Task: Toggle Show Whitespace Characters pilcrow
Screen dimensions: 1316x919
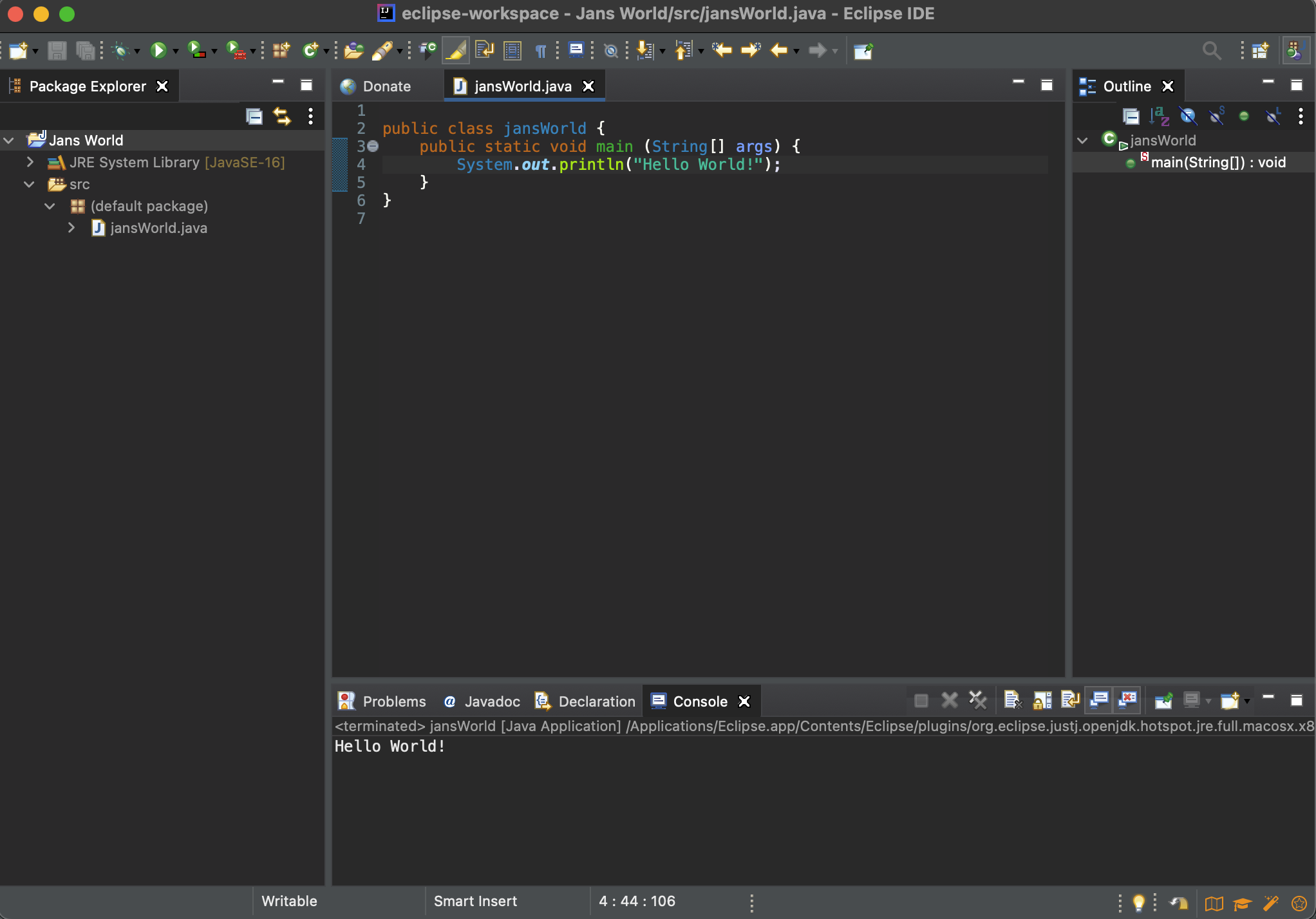Action: pos(541,50)
